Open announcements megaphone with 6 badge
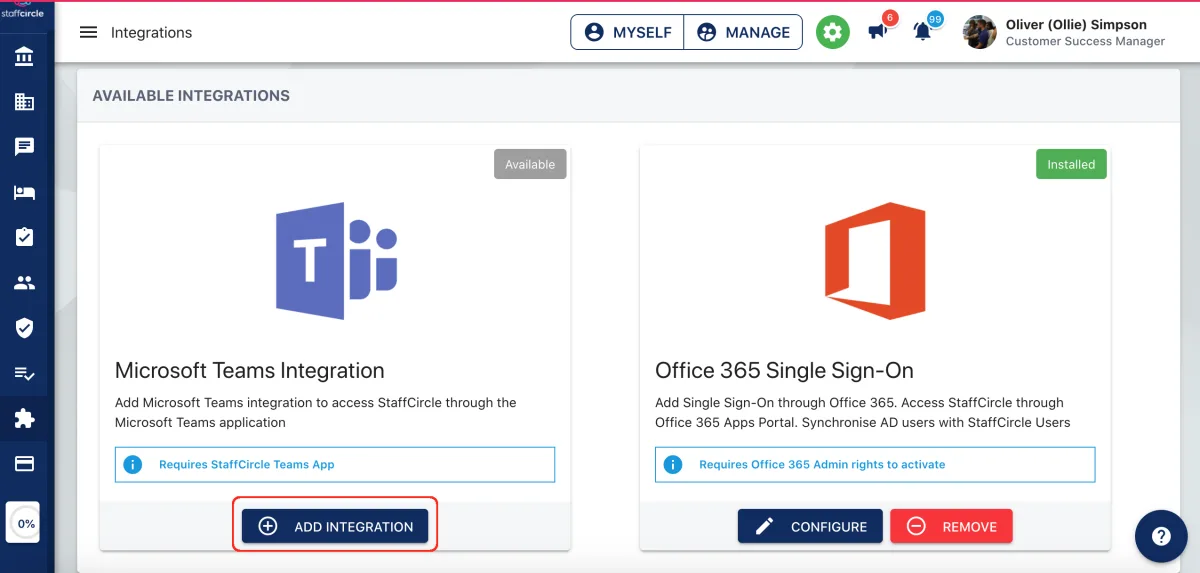The height and width of the screenshot is (573, 1200). [x=879, y=30]
